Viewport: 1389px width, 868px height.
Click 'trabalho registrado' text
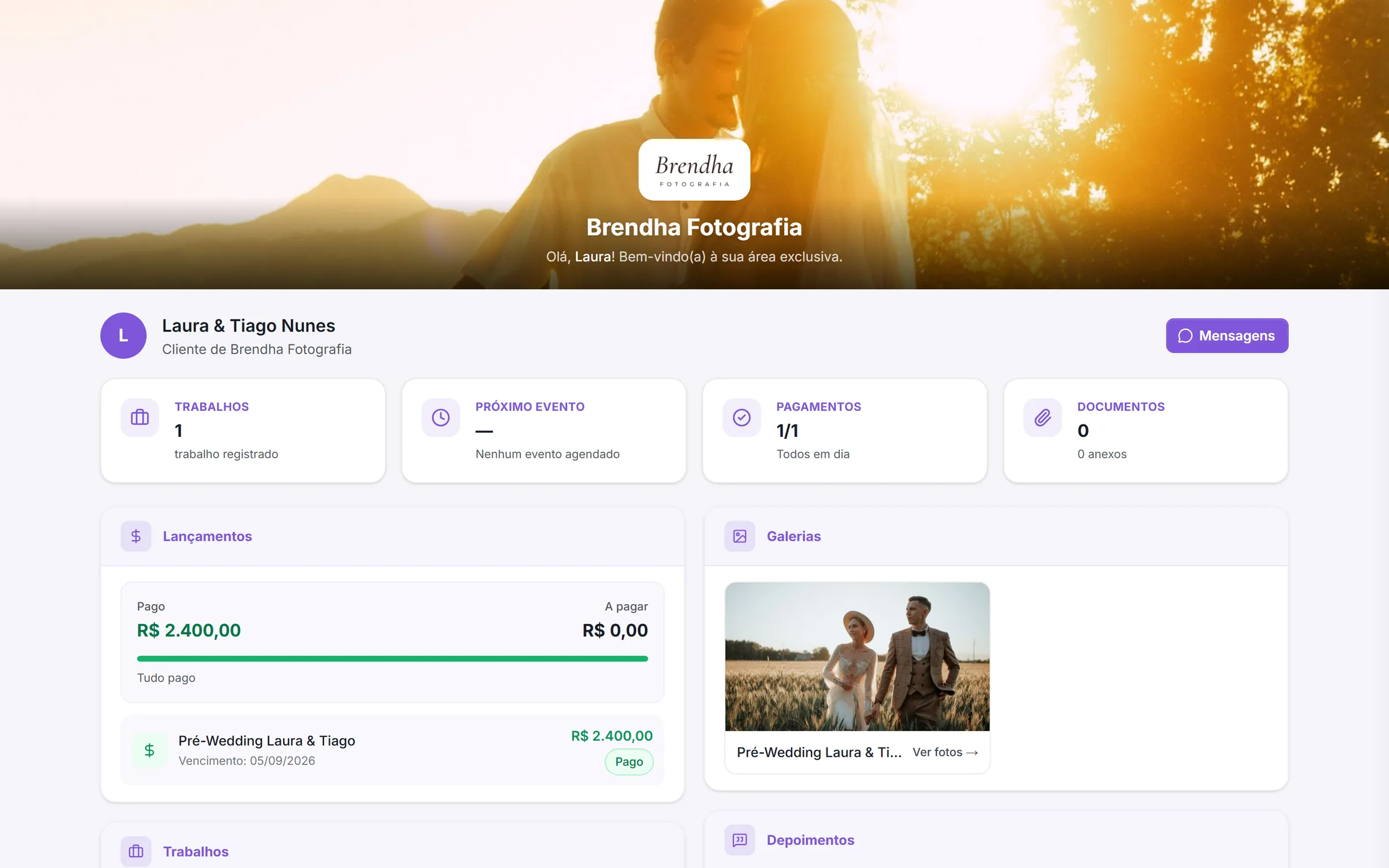click(x=226, y=454)
